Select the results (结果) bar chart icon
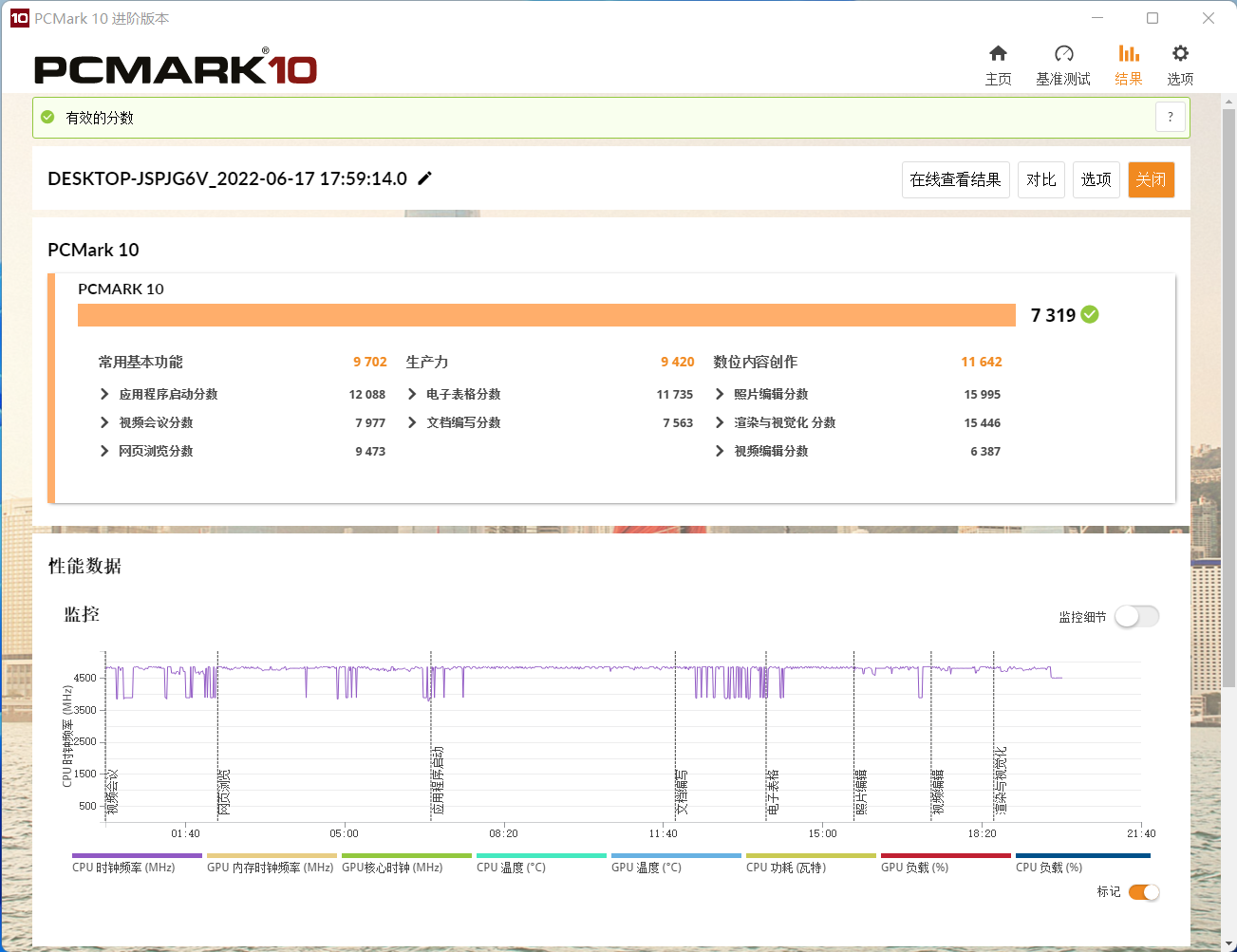 coord(1129,53)
